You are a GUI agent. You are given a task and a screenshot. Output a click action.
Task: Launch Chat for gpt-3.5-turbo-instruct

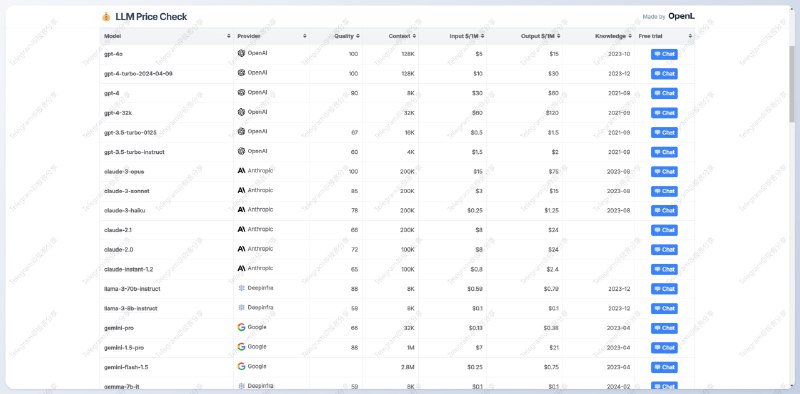(x=664, y=152)
